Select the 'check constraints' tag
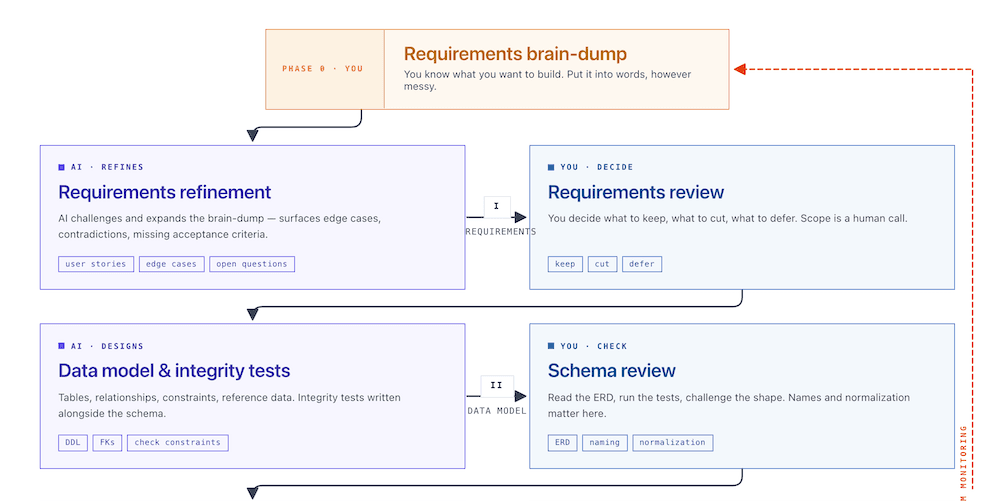The image size is (1000, 501). pyautogui.click(x=177, y=442)
